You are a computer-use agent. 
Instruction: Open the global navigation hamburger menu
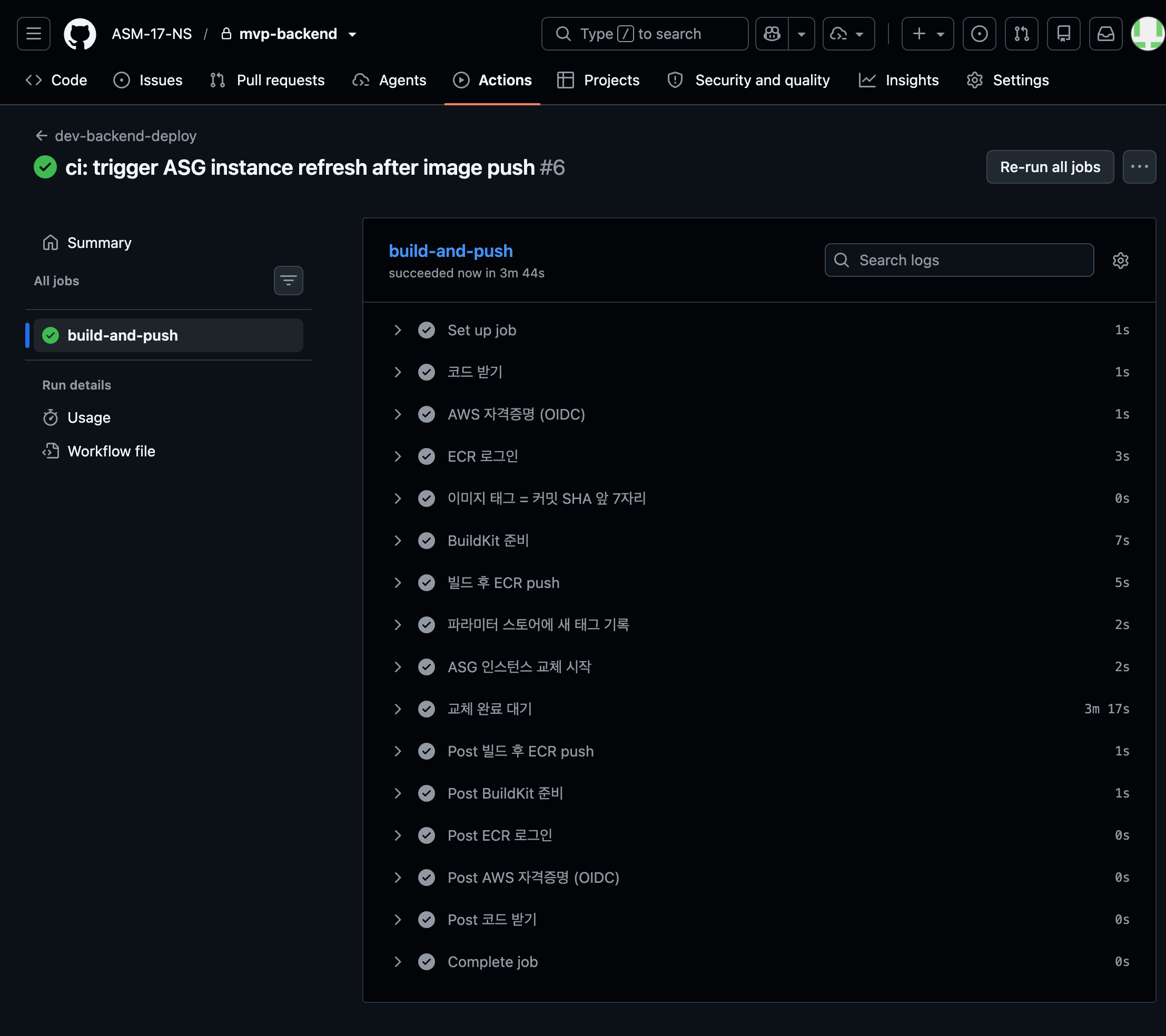(x=34, y=34)
